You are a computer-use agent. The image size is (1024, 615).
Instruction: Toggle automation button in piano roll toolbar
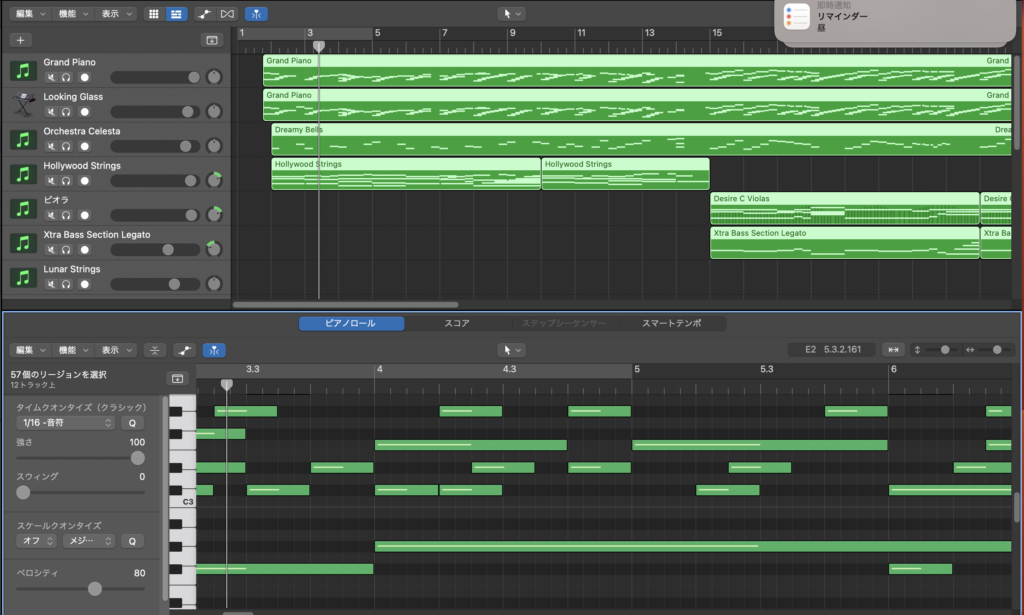184,351
